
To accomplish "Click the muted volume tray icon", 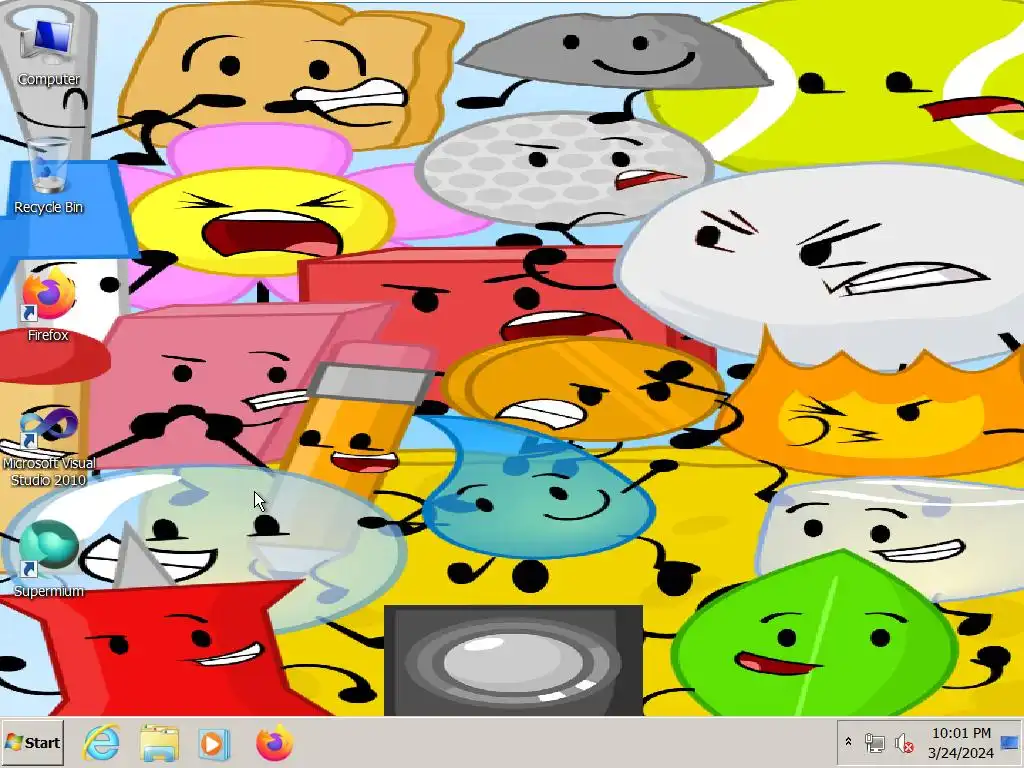I will pos(904,743).
